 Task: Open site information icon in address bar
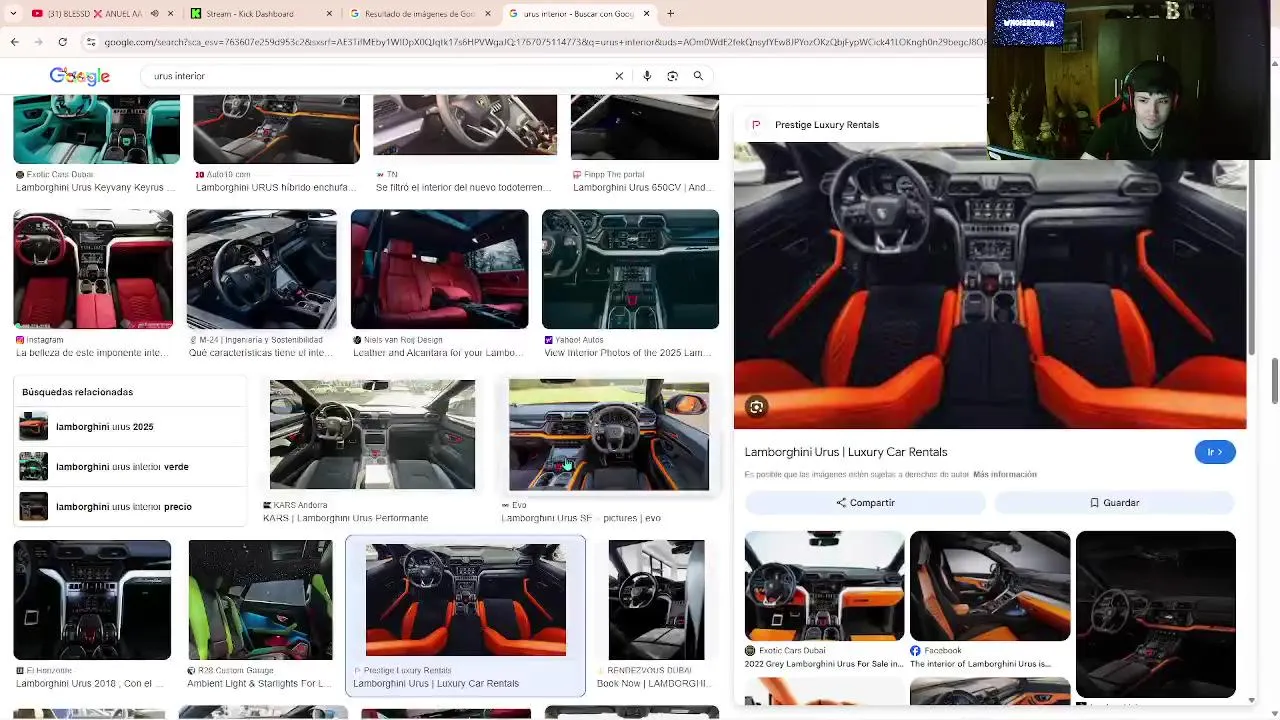pos(91,42)
